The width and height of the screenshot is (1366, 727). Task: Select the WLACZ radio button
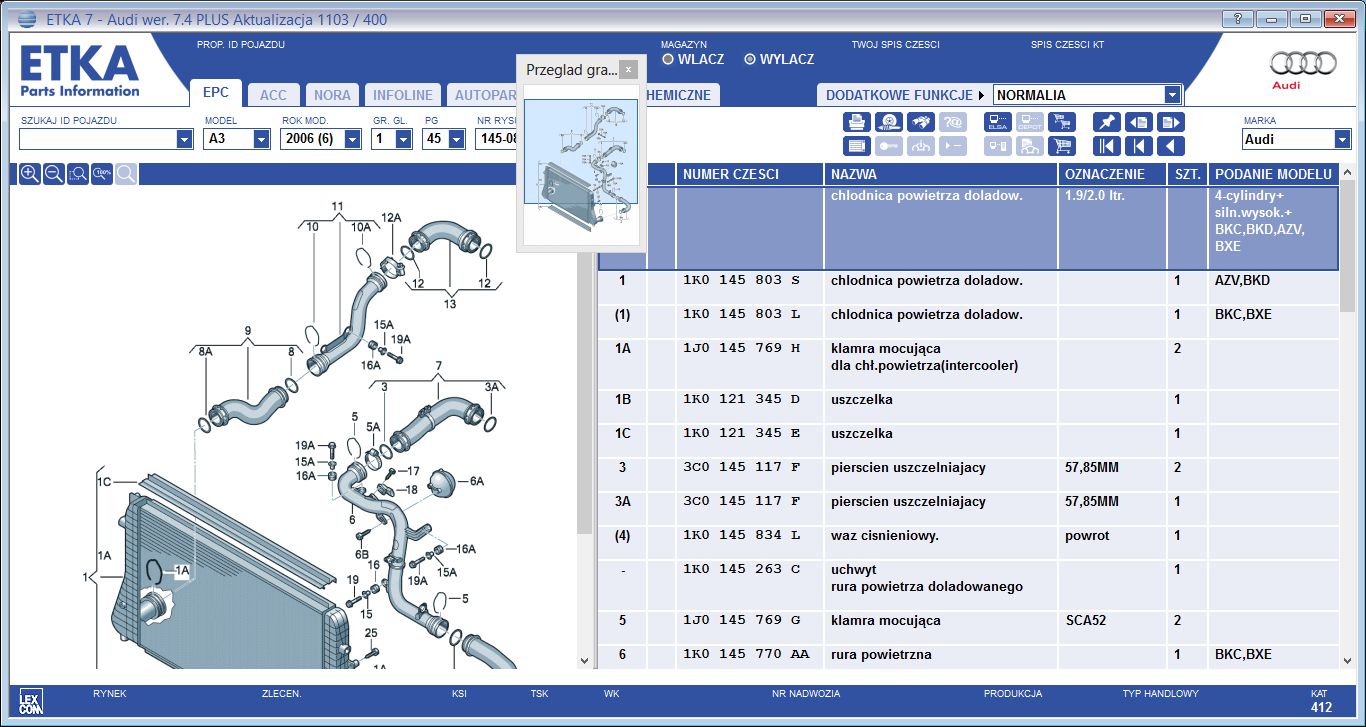coord(668,59)
